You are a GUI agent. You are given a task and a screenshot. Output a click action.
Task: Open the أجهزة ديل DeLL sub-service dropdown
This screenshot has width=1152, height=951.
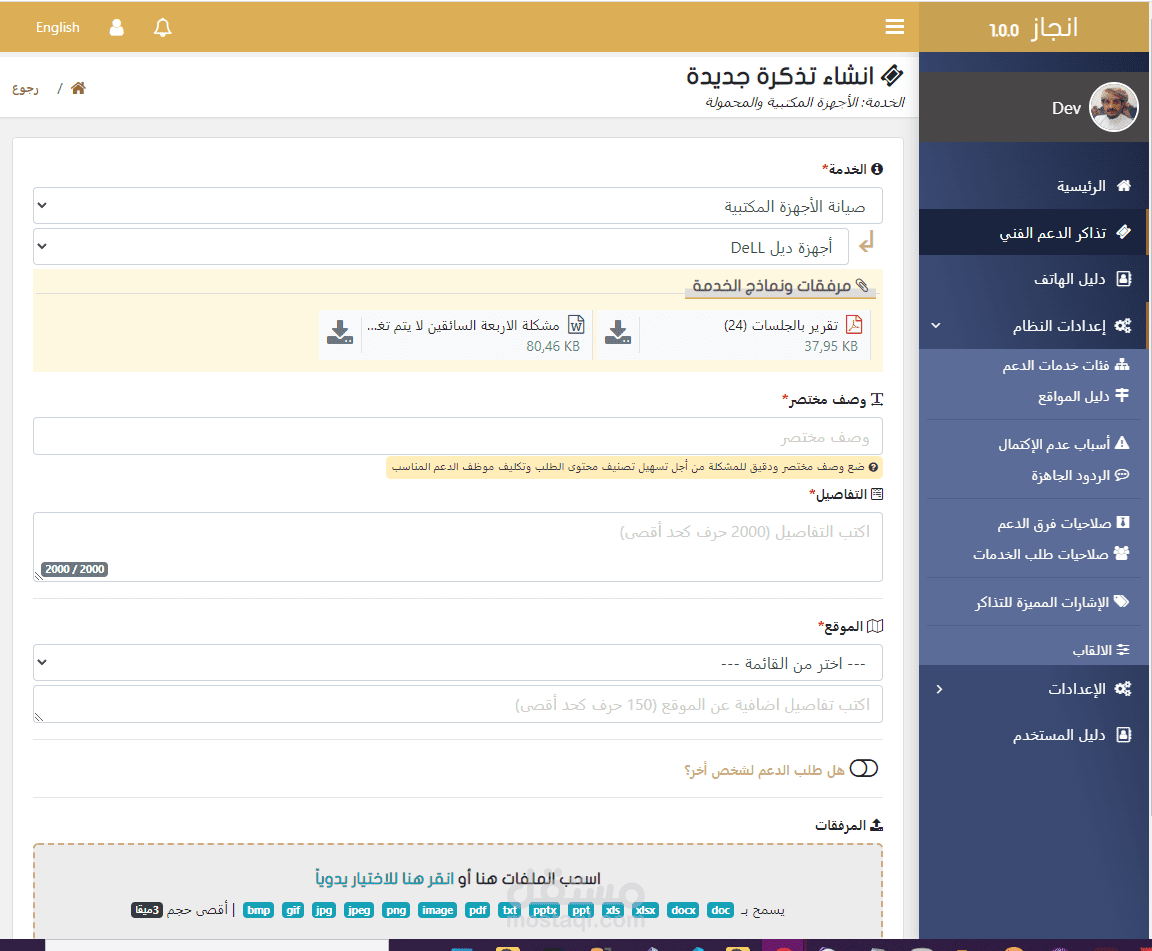pyautogui.click(x=440, y=247)
